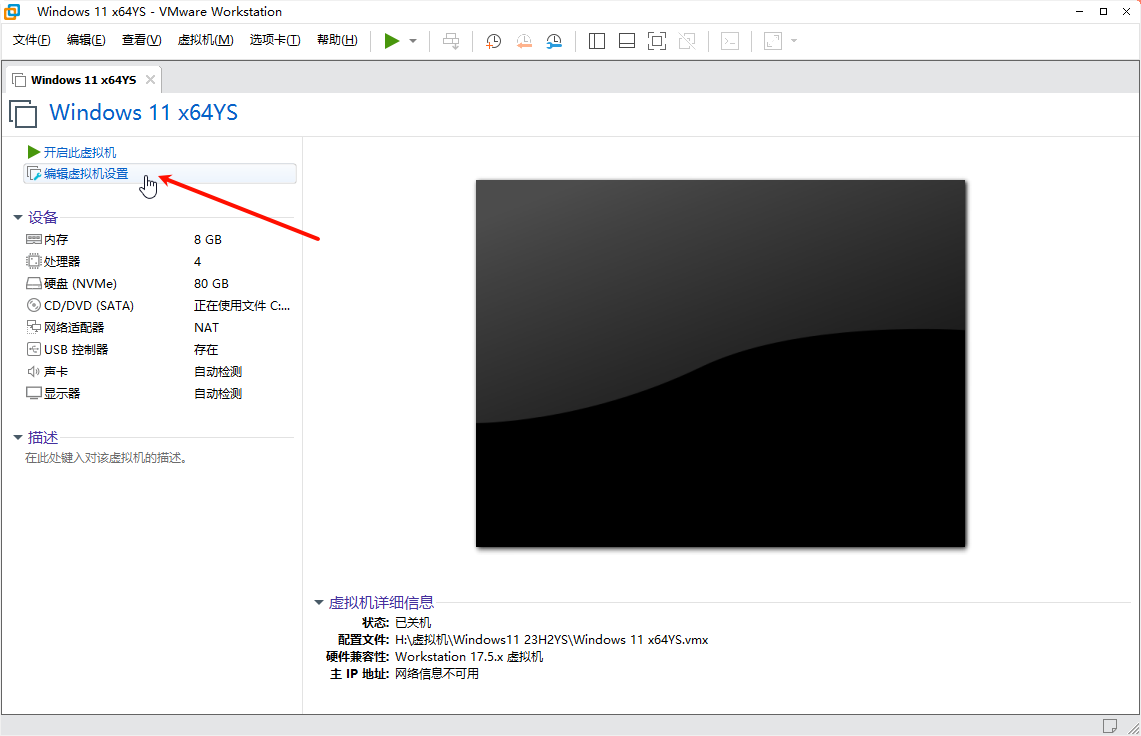Click the black virtual machine screen preview
This screenshot has width=1141, height=736.
tap(720, 363)
